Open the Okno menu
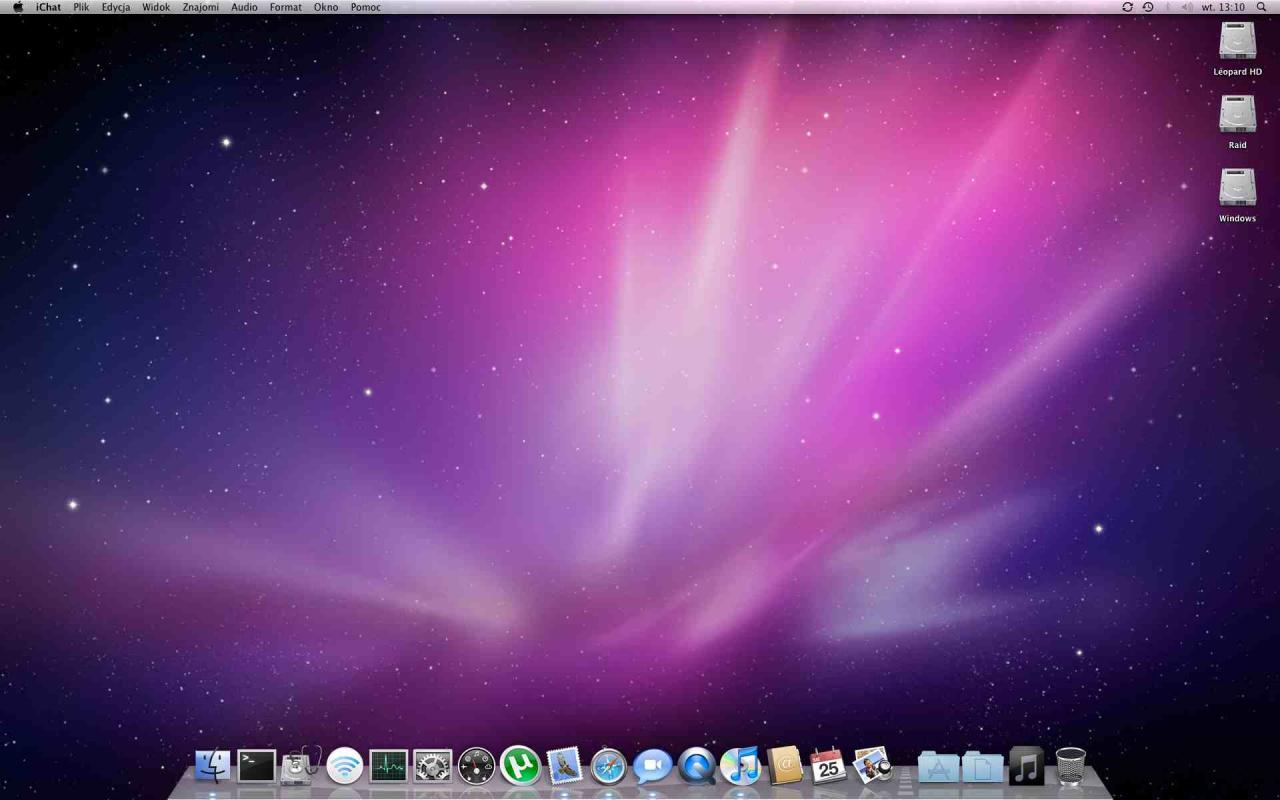1280x800 pixels. coord(326,7)
